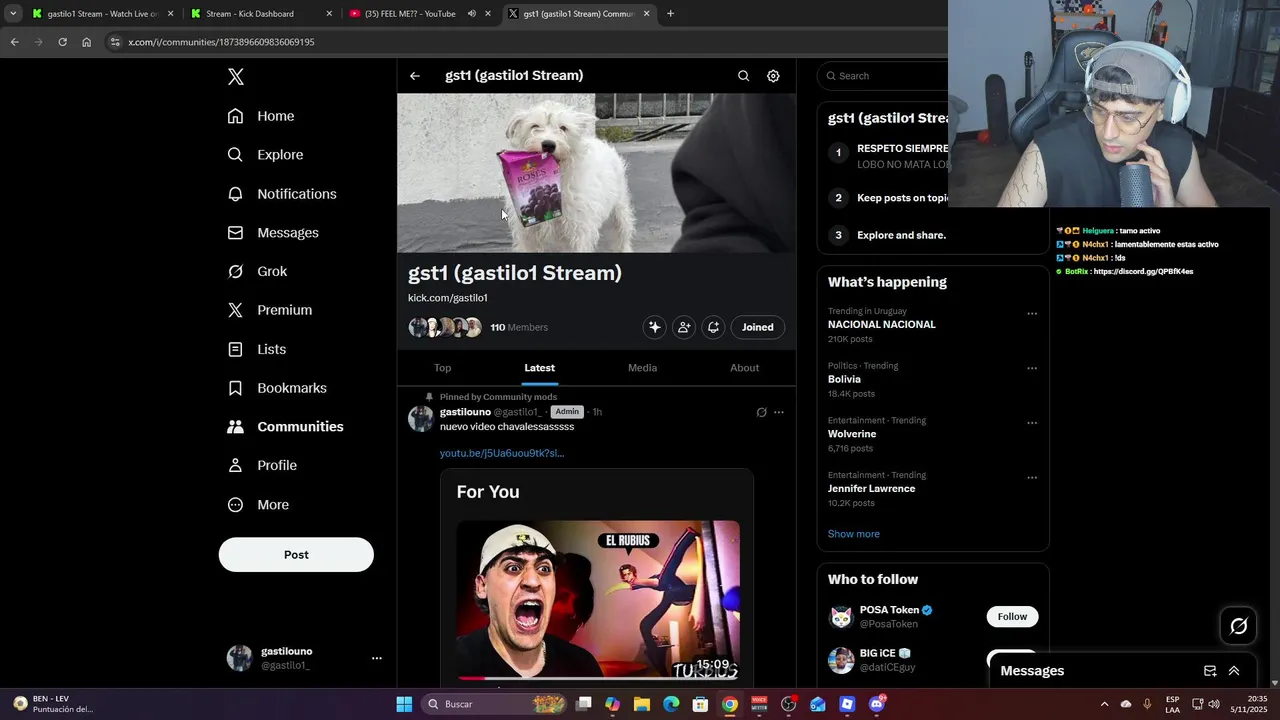Switch to the Top tab
Image resolution: width=1280 pixels, height=720 pixels.
[x=442, y=368]
